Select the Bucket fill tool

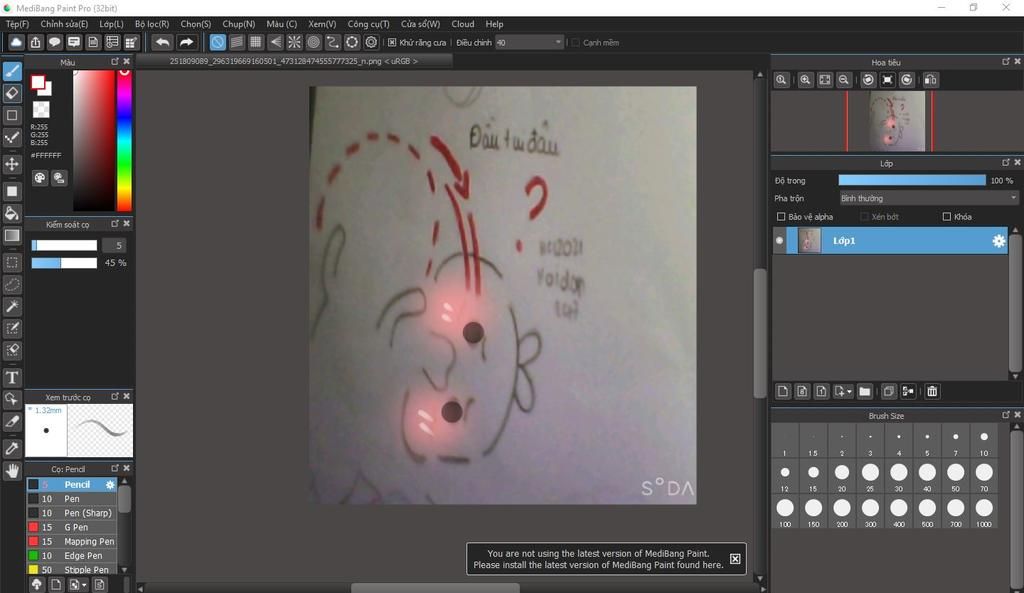[12, 213]
